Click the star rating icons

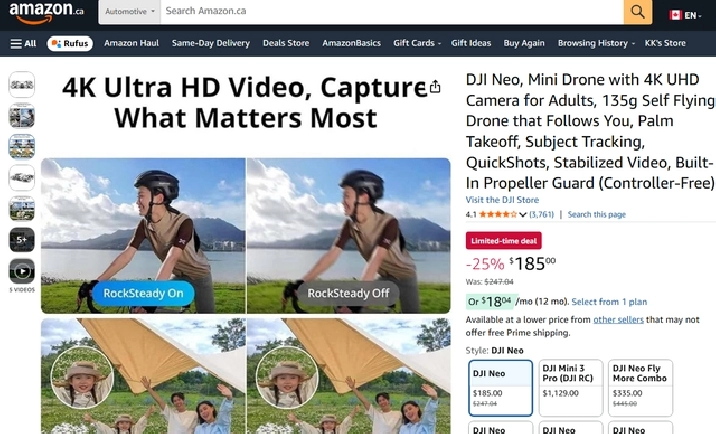(497, 214)
